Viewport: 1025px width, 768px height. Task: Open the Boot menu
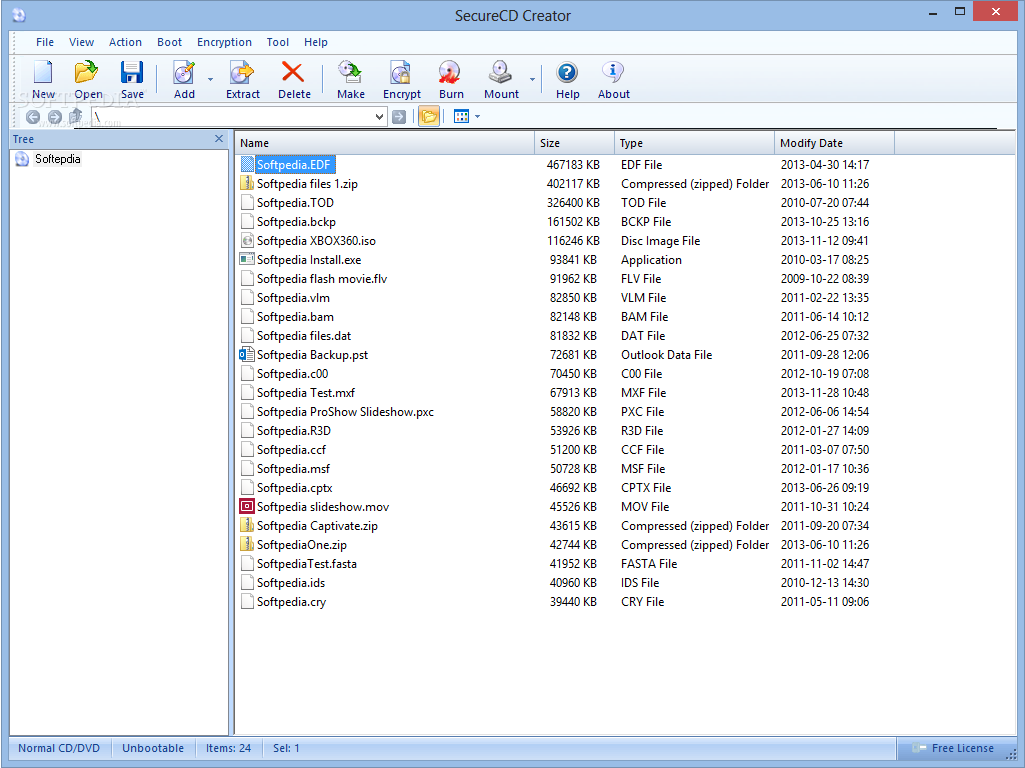pos(169,42)
